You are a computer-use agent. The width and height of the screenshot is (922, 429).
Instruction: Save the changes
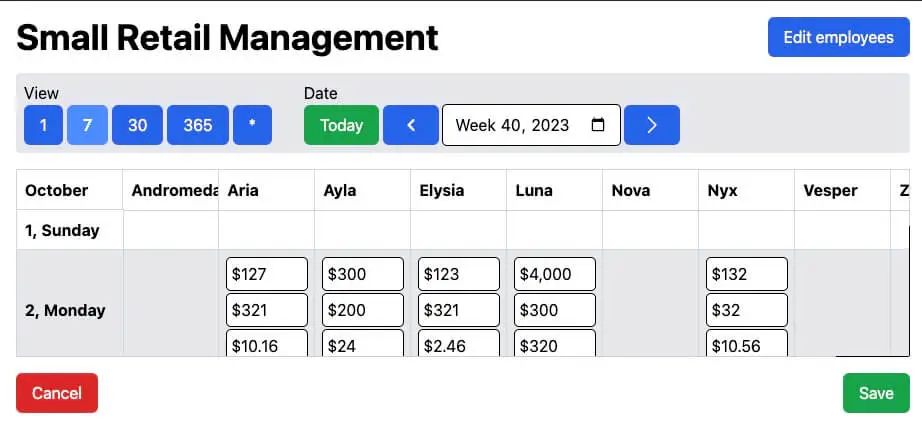(875, 393)
